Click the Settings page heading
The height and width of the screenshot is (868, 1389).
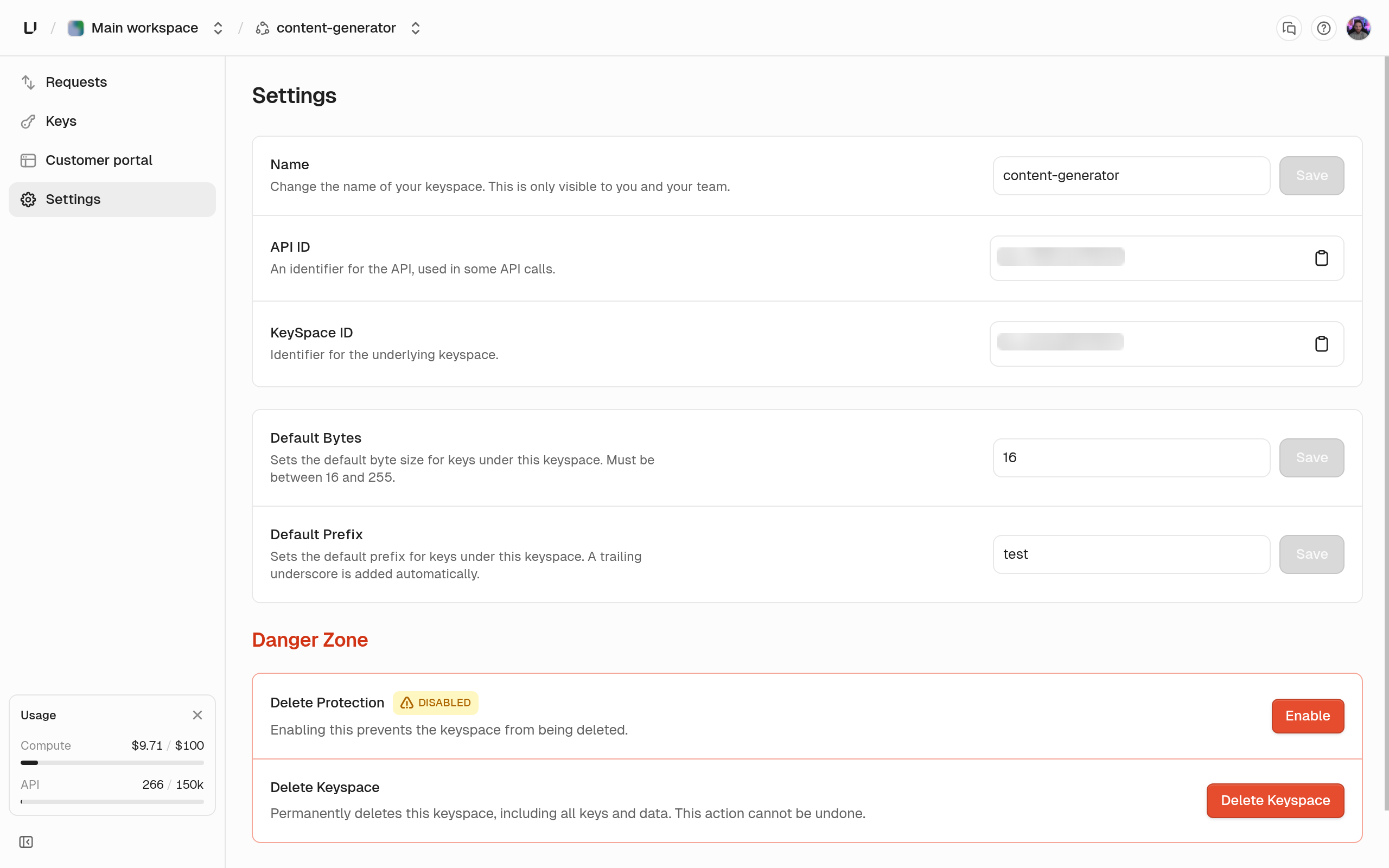295,95
